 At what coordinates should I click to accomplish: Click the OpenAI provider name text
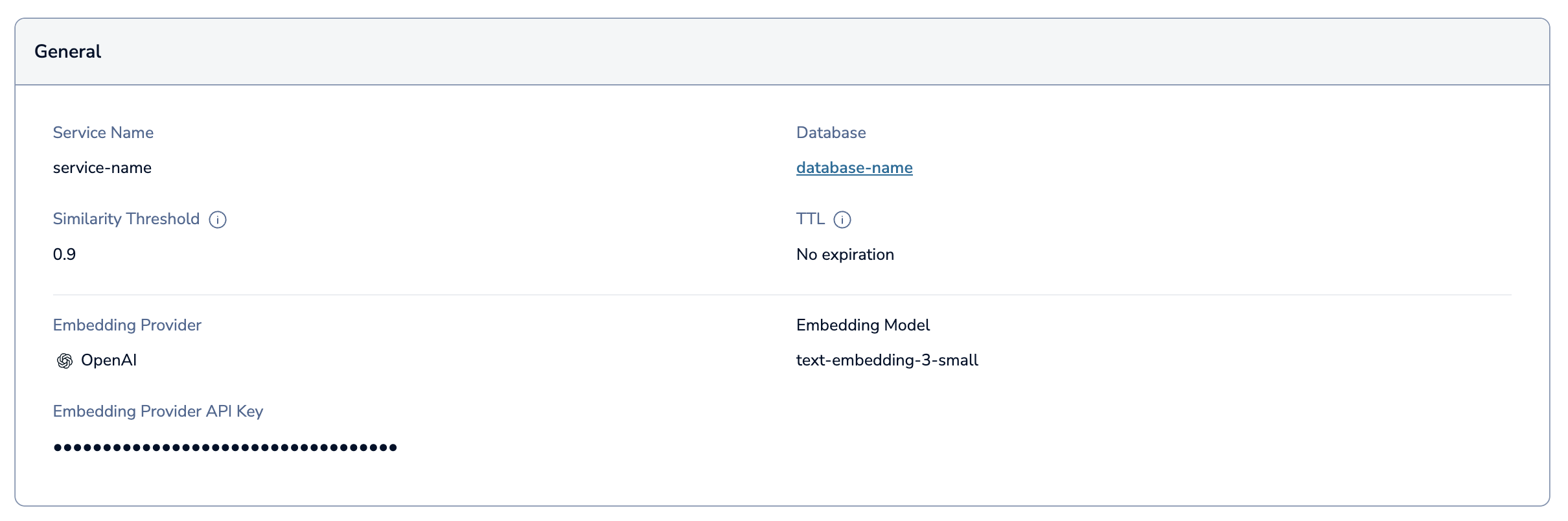109,360
